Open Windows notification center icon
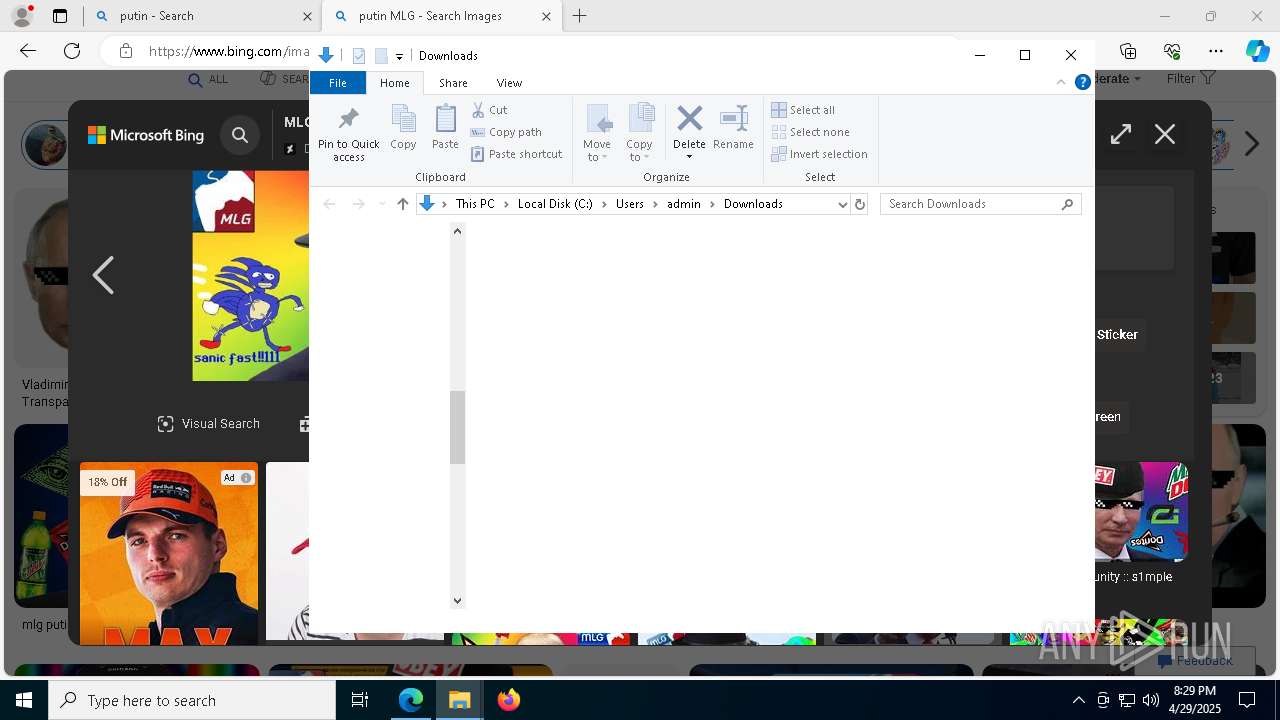The image size is (1280, 720). [x=1248, y=700]
